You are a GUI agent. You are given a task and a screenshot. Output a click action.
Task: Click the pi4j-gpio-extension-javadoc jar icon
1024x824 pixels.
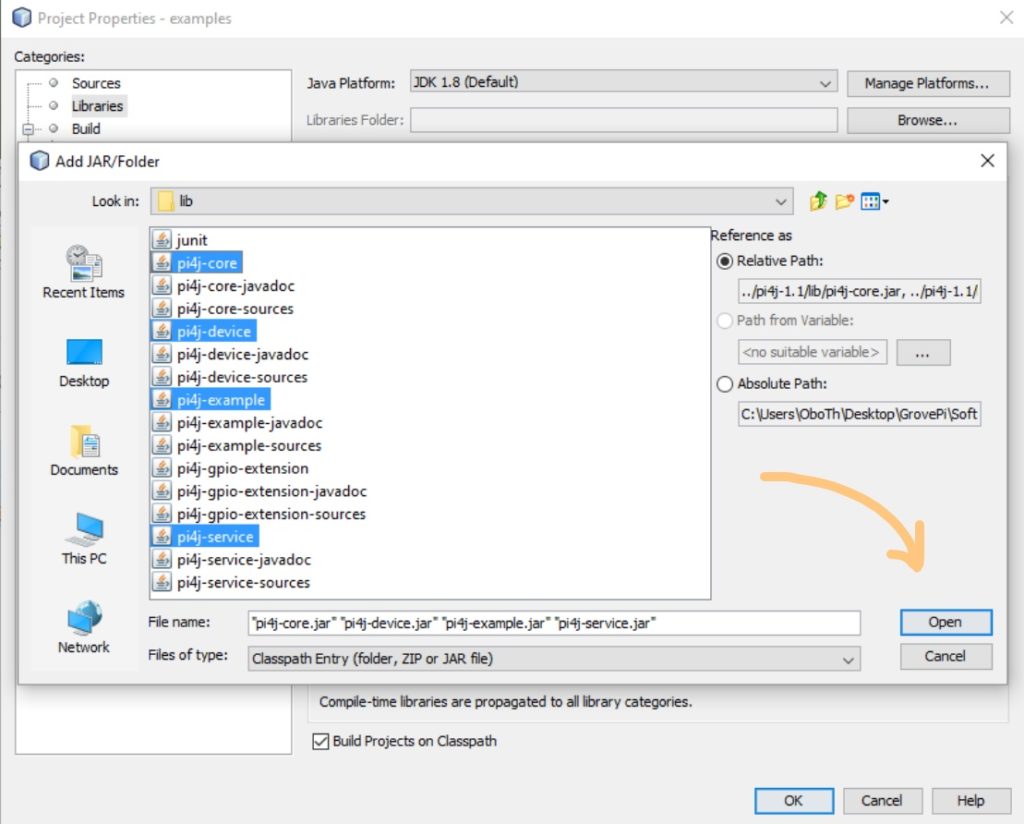pos(162,491)
